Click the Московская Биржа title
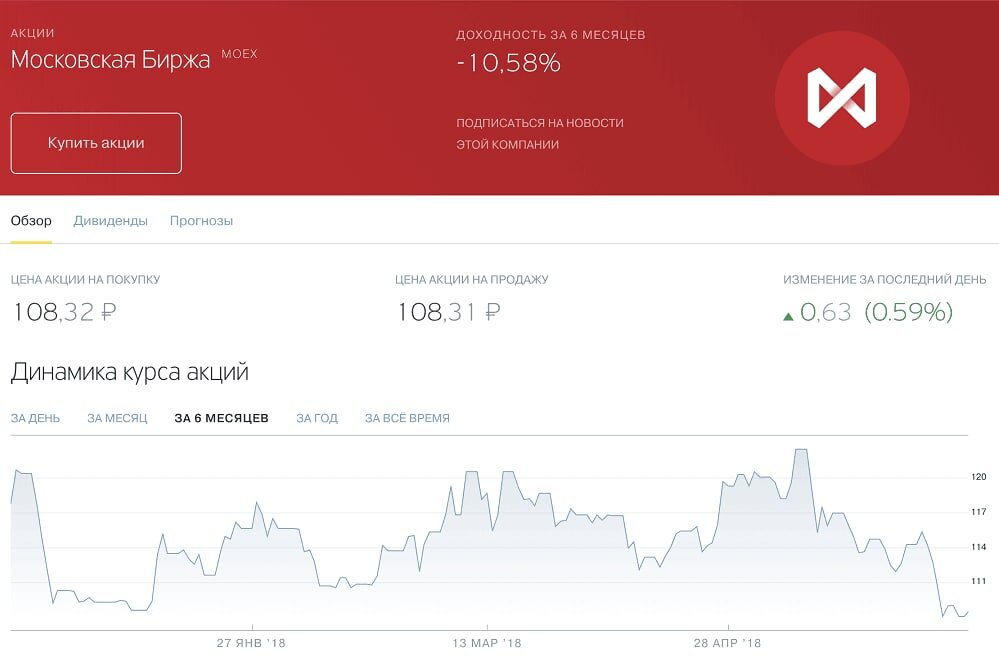999x663 pixels. 110,60
